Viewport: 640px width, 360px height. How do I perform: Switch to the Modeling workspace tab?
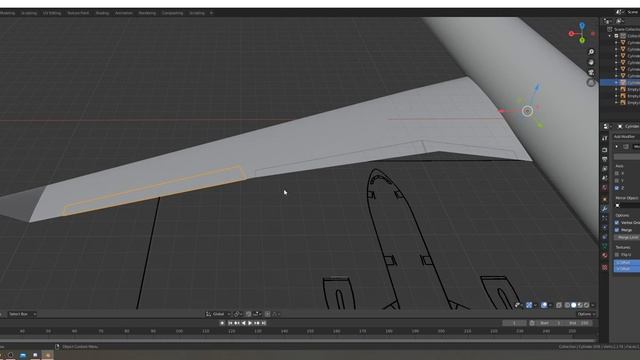coord(7,13)
